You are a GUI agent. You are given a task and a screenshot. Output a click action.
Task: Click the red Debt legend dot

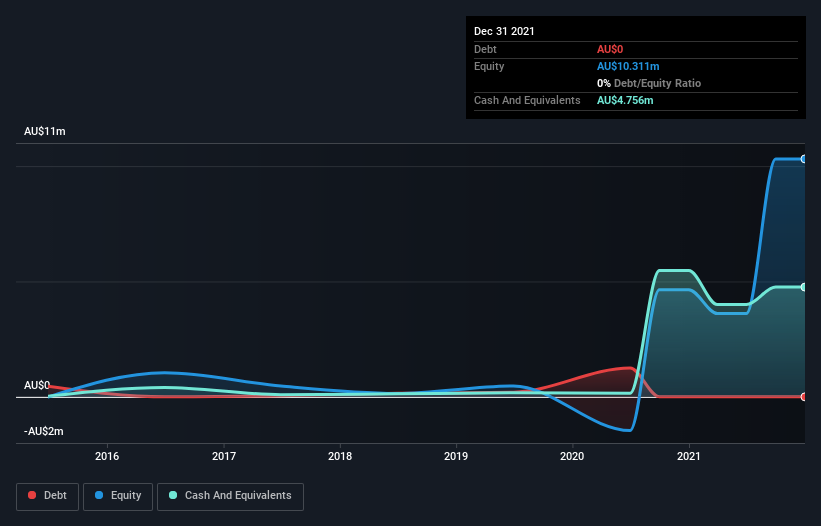click(x=32, y=495)
